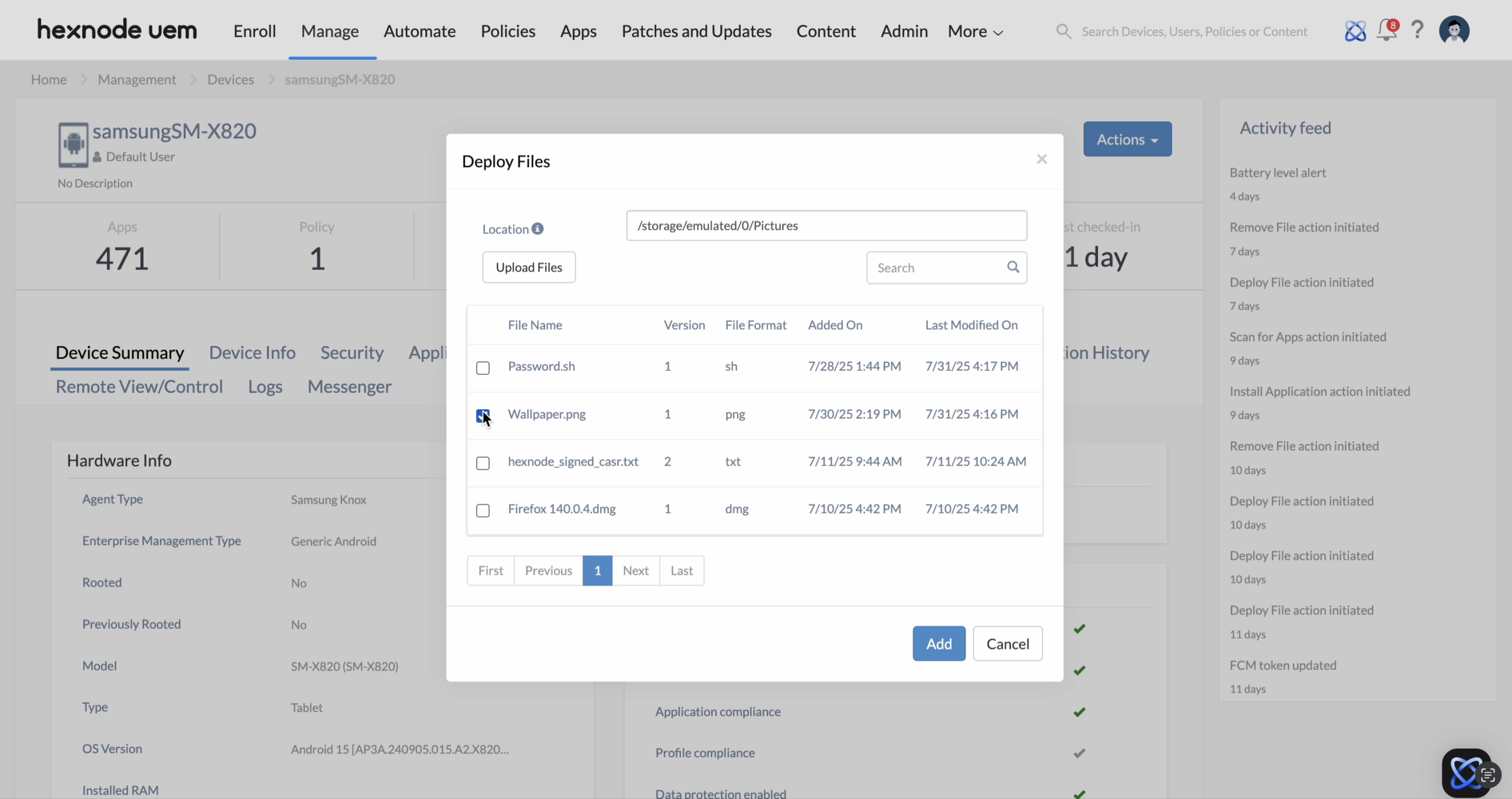Click the Version column header
1512x799 pixels.
point(685,325)
